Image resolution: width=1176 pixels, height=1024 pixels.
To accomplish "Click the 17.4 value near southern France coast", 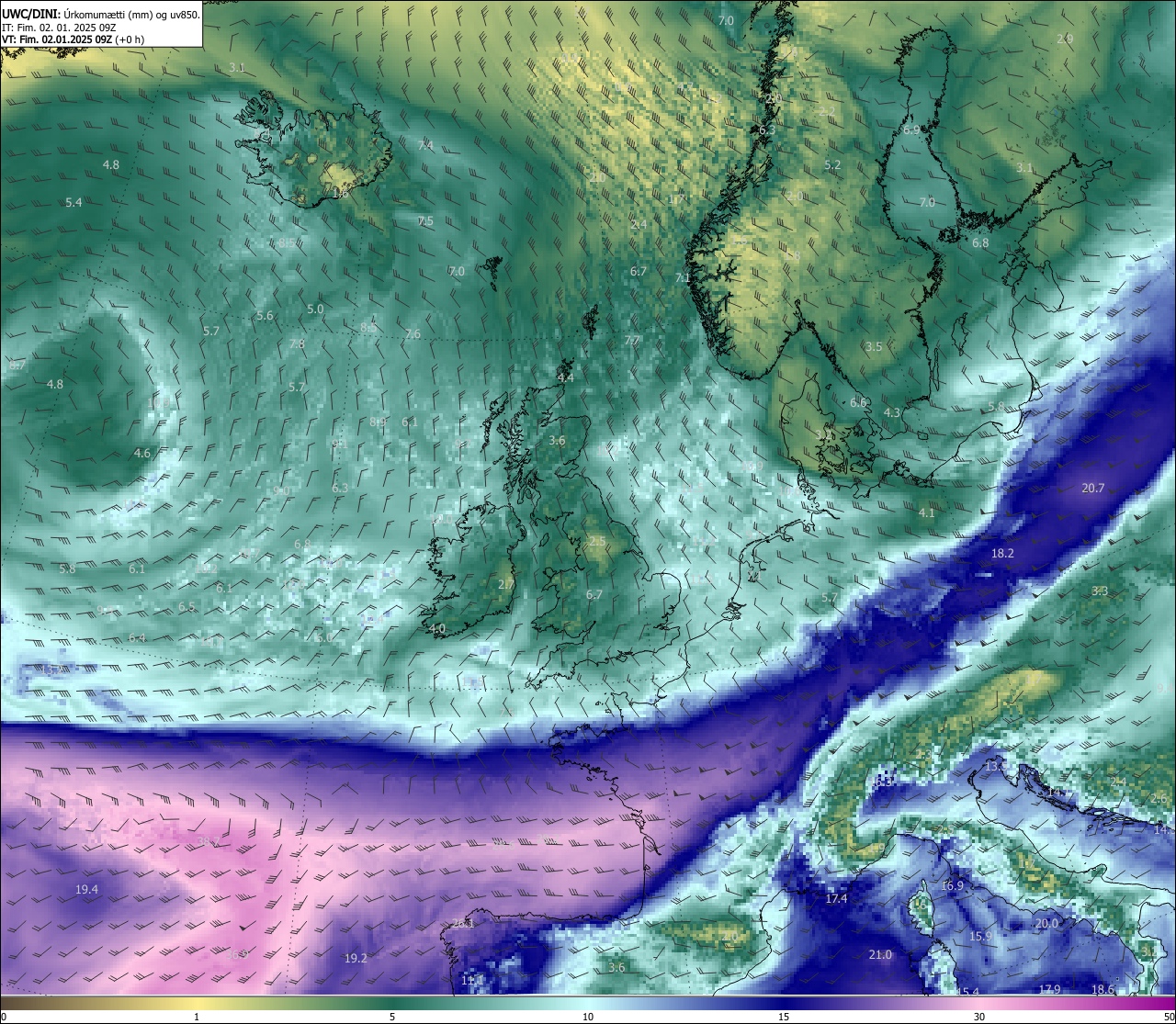I will pyautogui.click(x=836, y=898).
